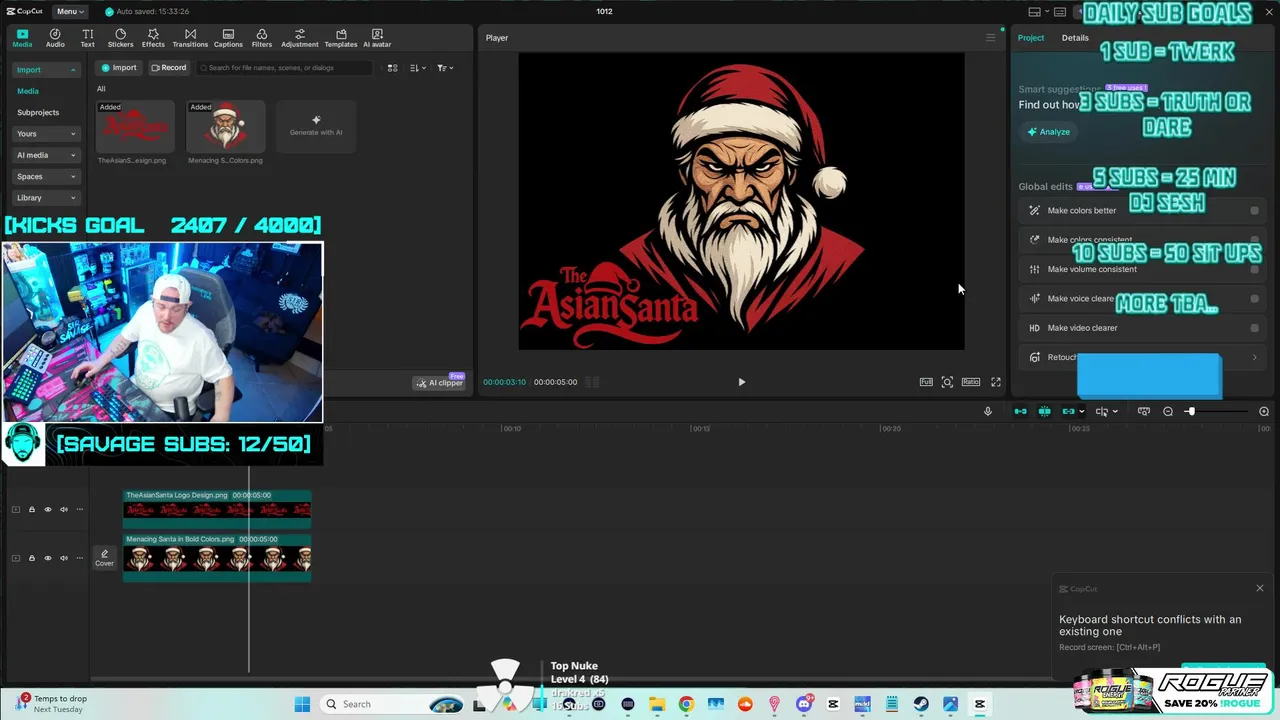Open the Menu dropdown in title bar
This screenshot has height=720, width=1280.
[x=70, y=11]
